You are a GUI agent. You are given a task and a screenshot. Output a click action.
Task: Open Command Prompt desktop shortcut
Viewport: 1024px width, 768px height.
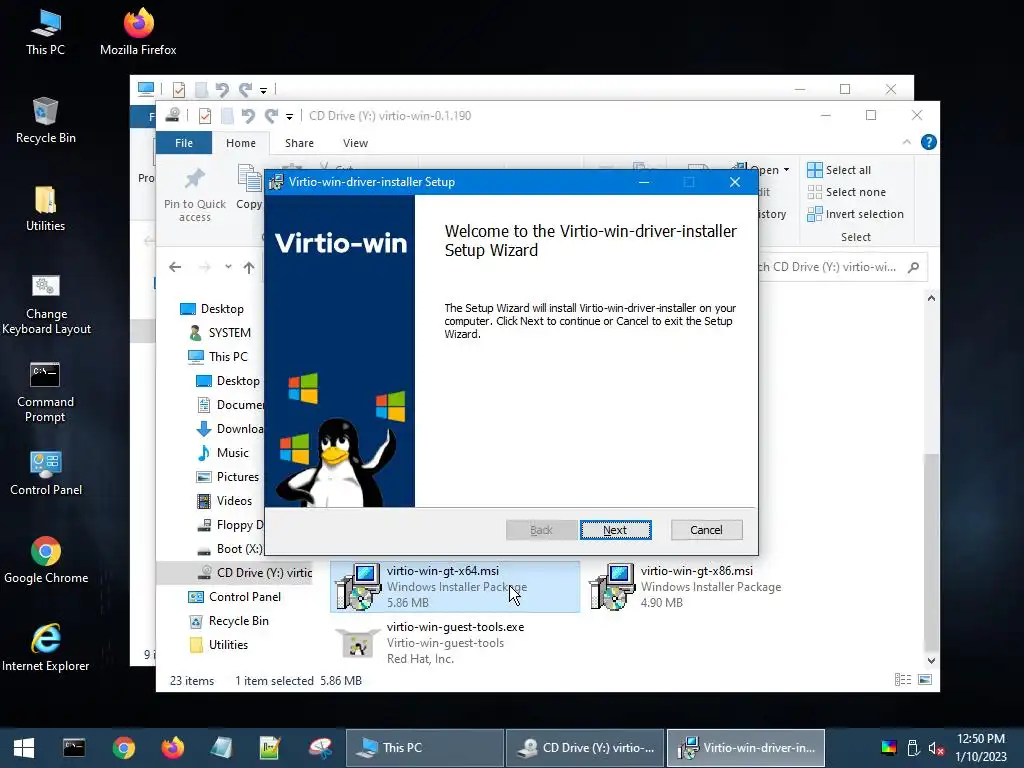pyautogui.click(x=45, y=392)
